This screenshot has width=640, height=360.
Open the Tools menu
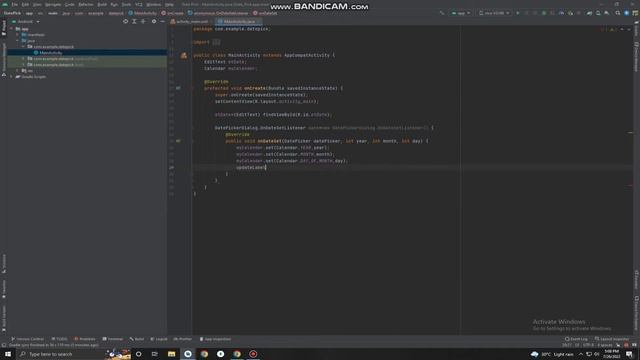click(126, 4)
